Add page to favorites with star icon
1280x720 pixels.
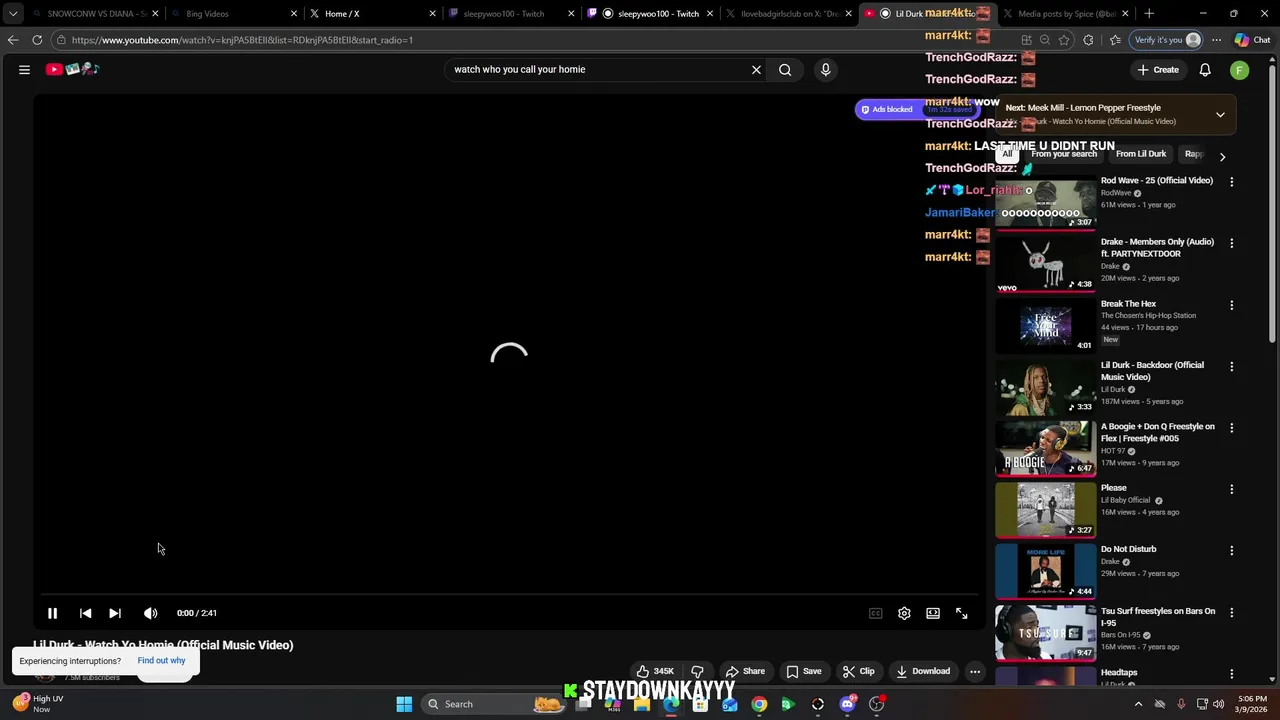click(x=1064, y=40)
